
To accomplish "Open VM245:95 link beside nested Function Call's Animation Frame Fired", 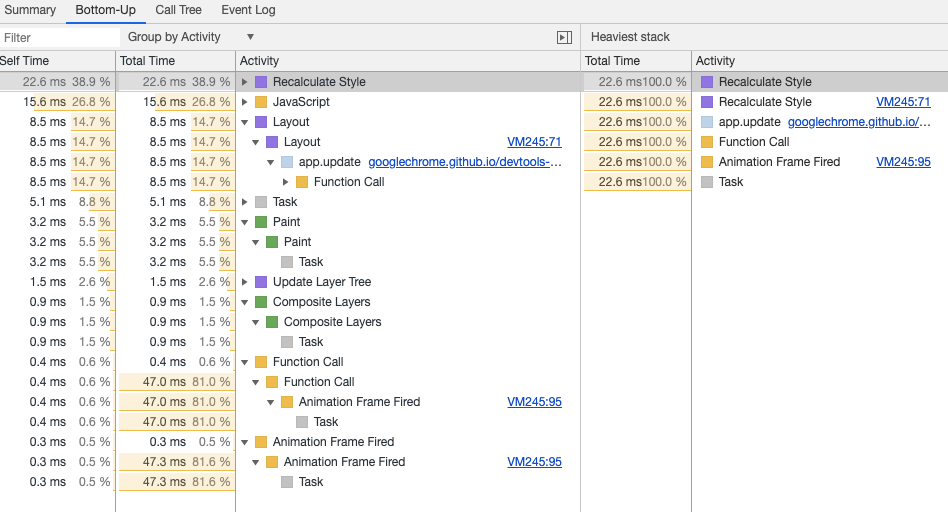I will click(534, 401).
